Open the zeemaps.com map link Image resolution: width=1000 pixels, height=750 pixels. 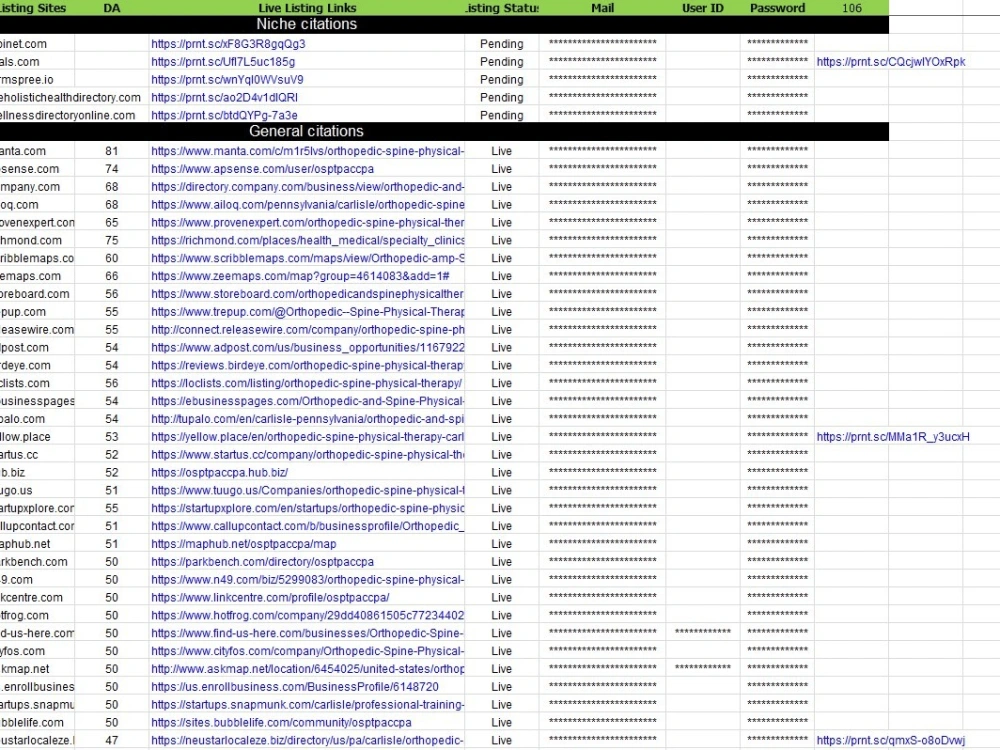tap(300, 276)
